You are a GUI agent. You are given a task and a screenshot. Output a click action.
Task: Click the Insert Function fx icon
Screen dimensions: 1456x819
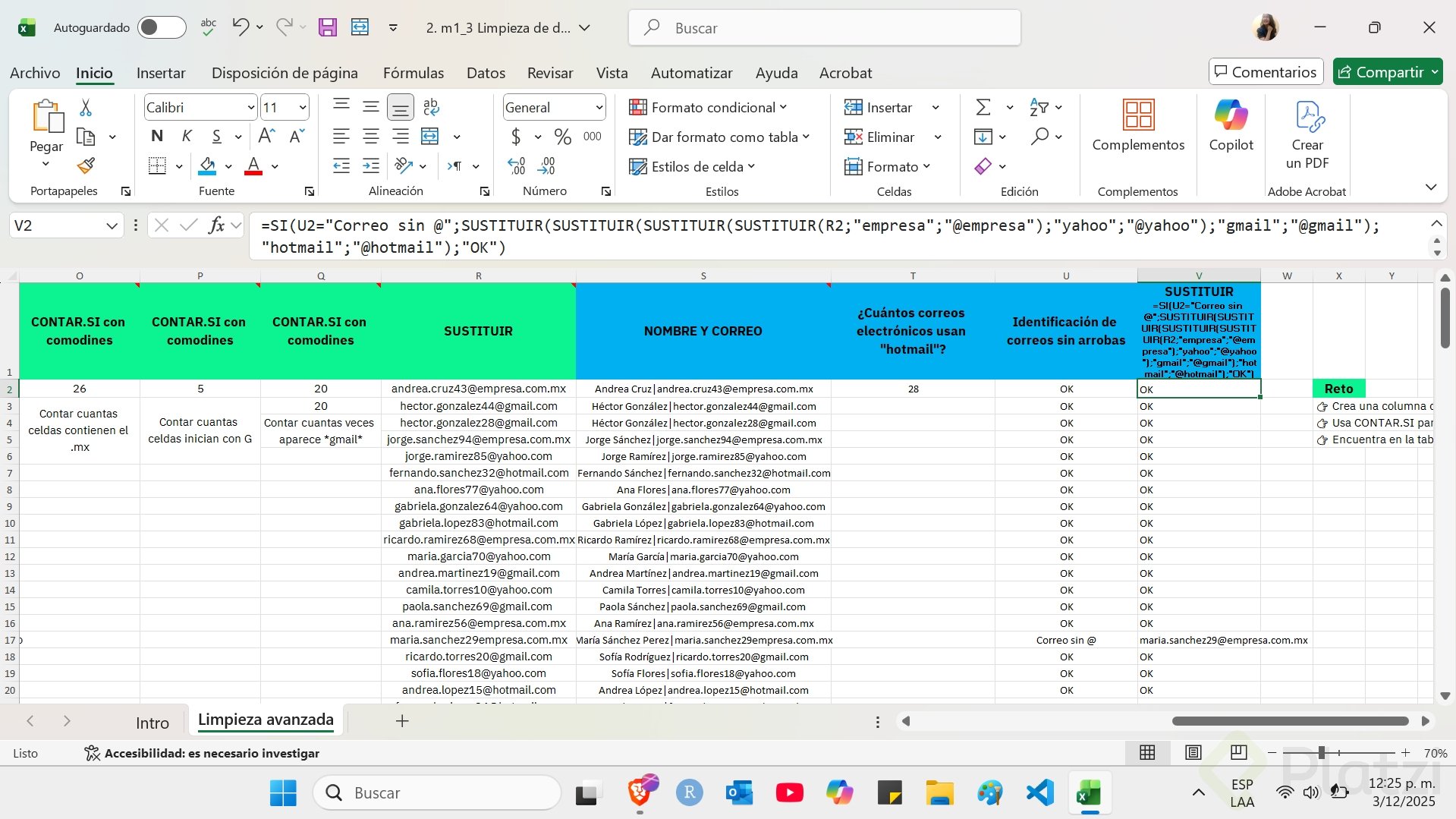click(216, 225)
